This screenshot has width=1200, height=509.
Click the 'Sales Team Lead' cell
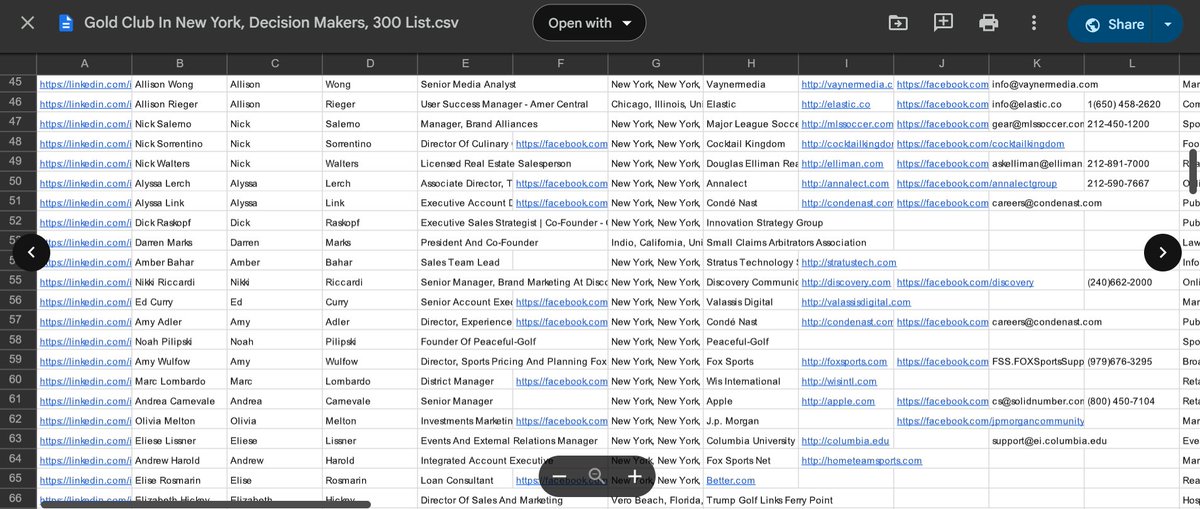[465, 262]
